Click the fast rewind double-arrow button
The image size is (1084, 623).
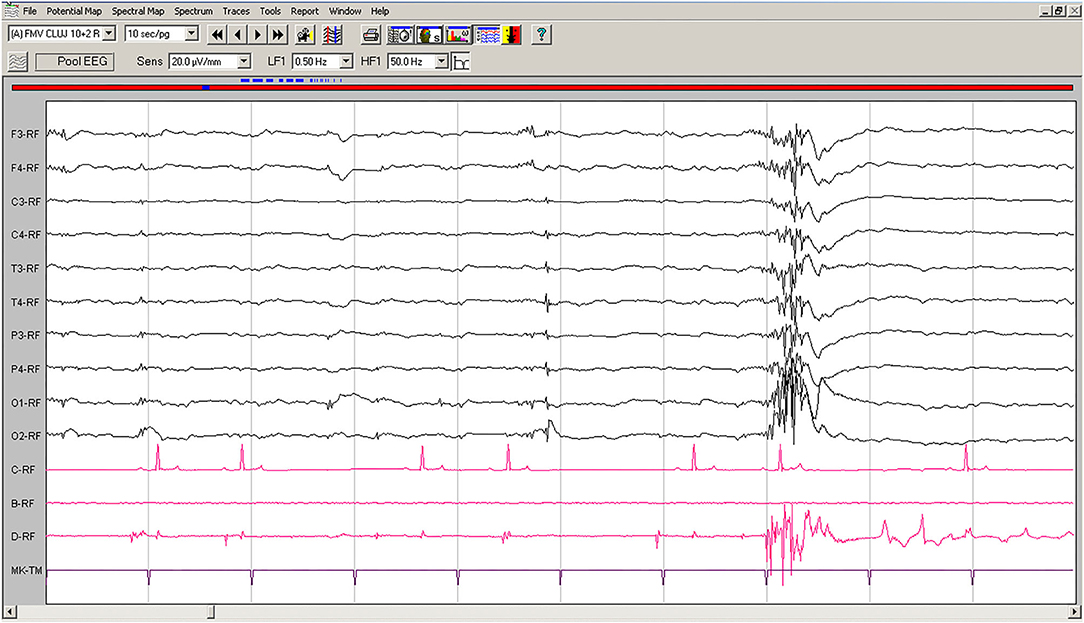coord(217,35)
